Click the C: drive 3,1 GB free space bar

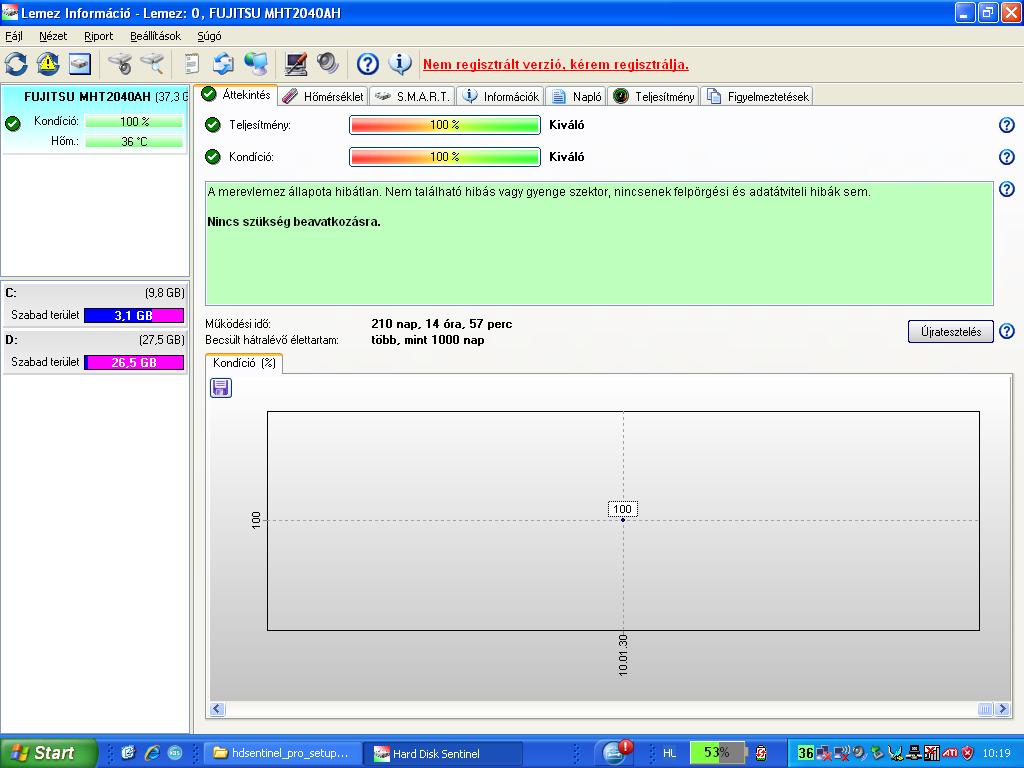134,315
